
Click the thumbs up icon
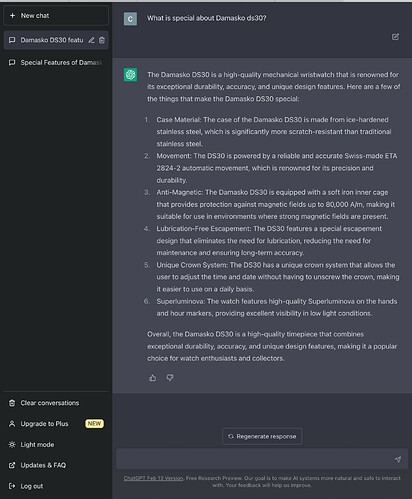pos(153,378)
